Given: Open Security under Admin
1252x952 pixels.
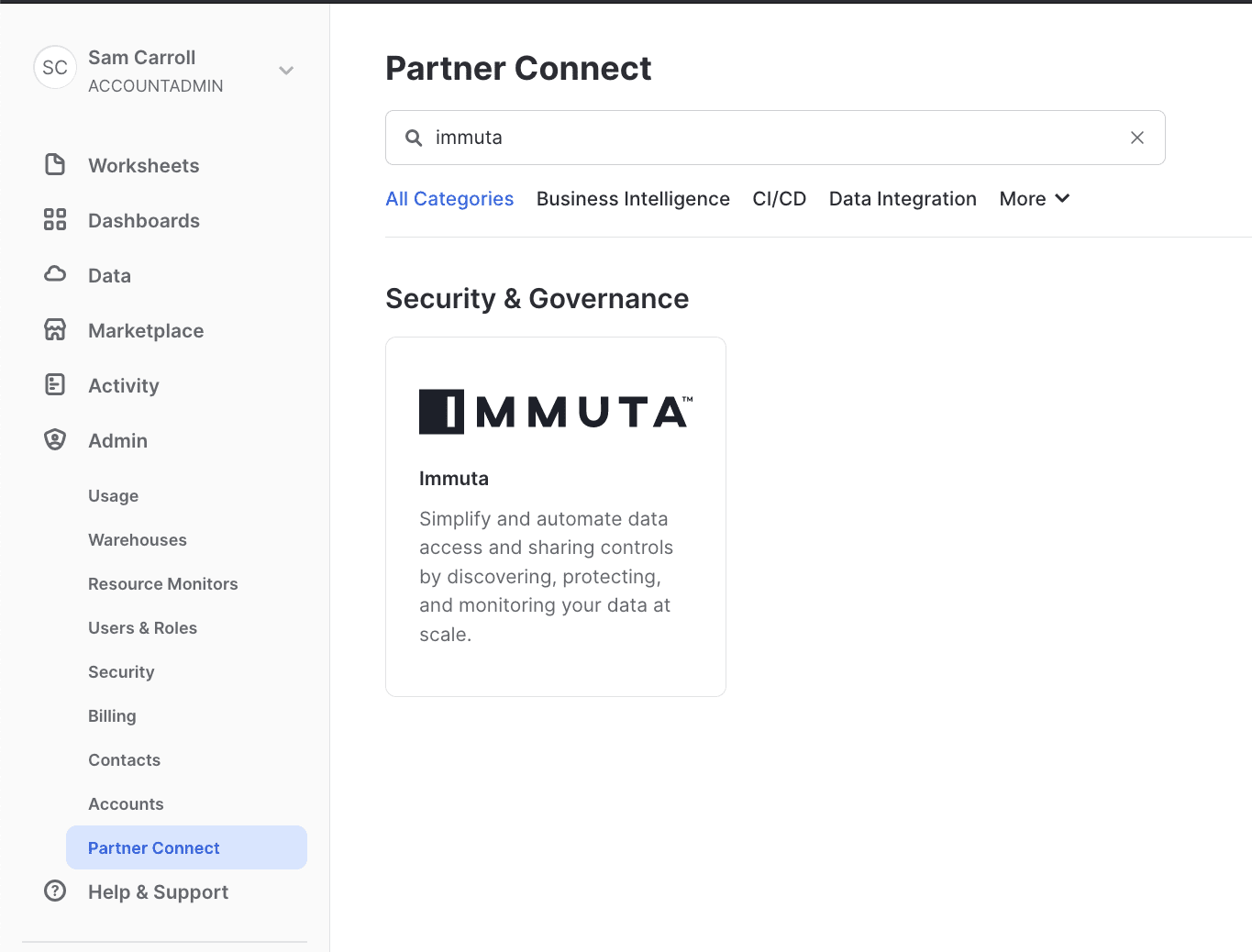Looking at the screenshot, I should click(121, 672).
